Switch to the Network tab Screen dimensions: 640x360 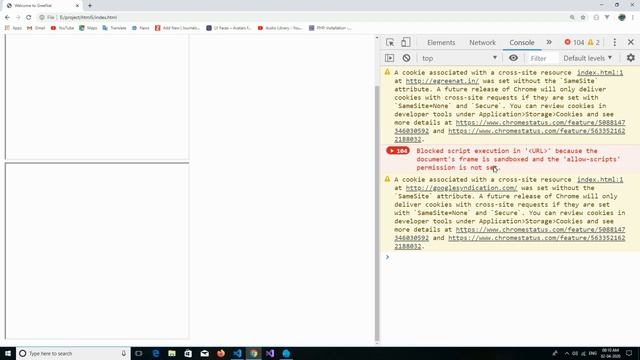pyautogui.click(x=482, y=42)
